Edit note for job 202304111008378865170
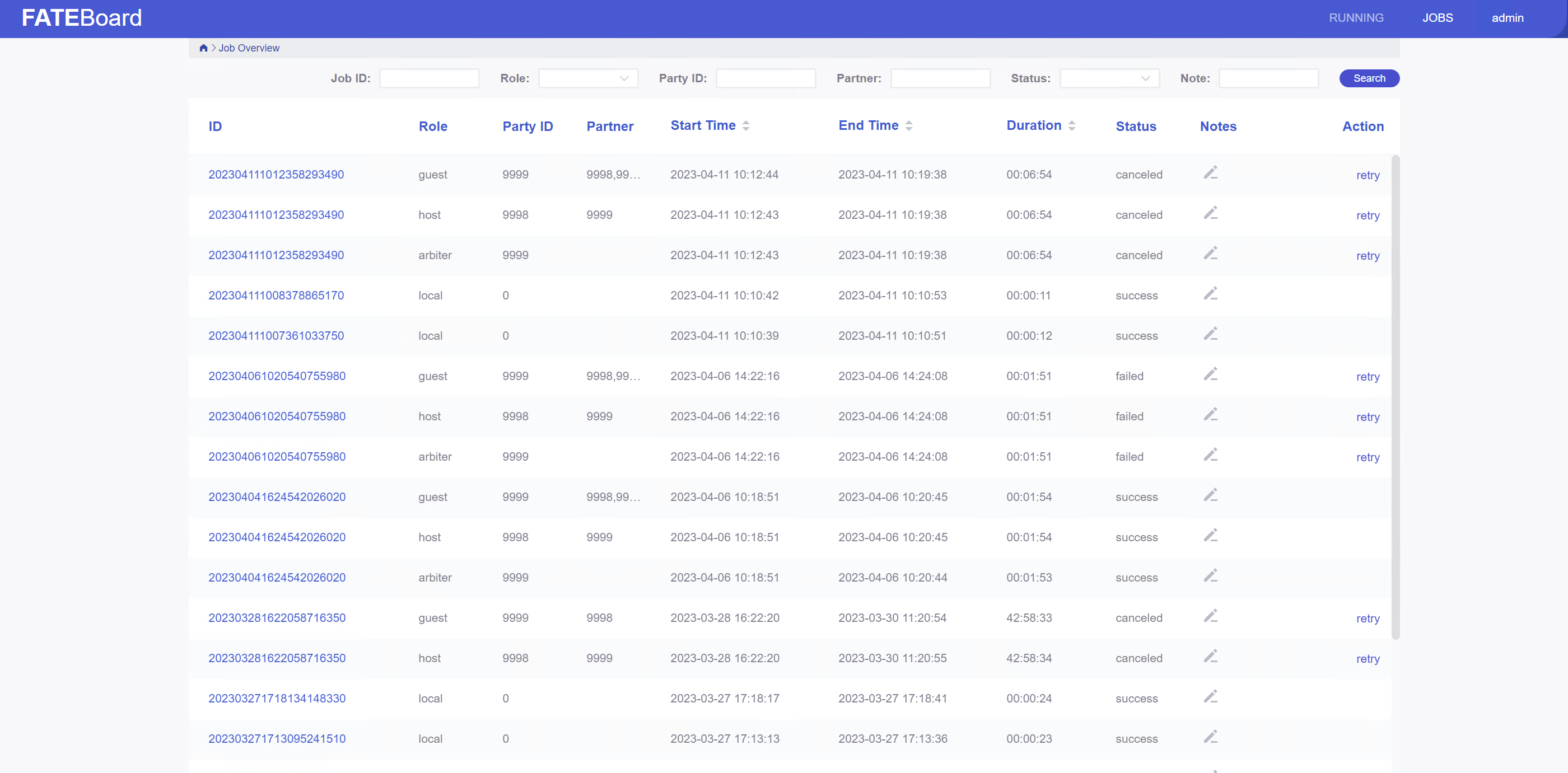The image size is (1568, 773). tap(1211, 294)
